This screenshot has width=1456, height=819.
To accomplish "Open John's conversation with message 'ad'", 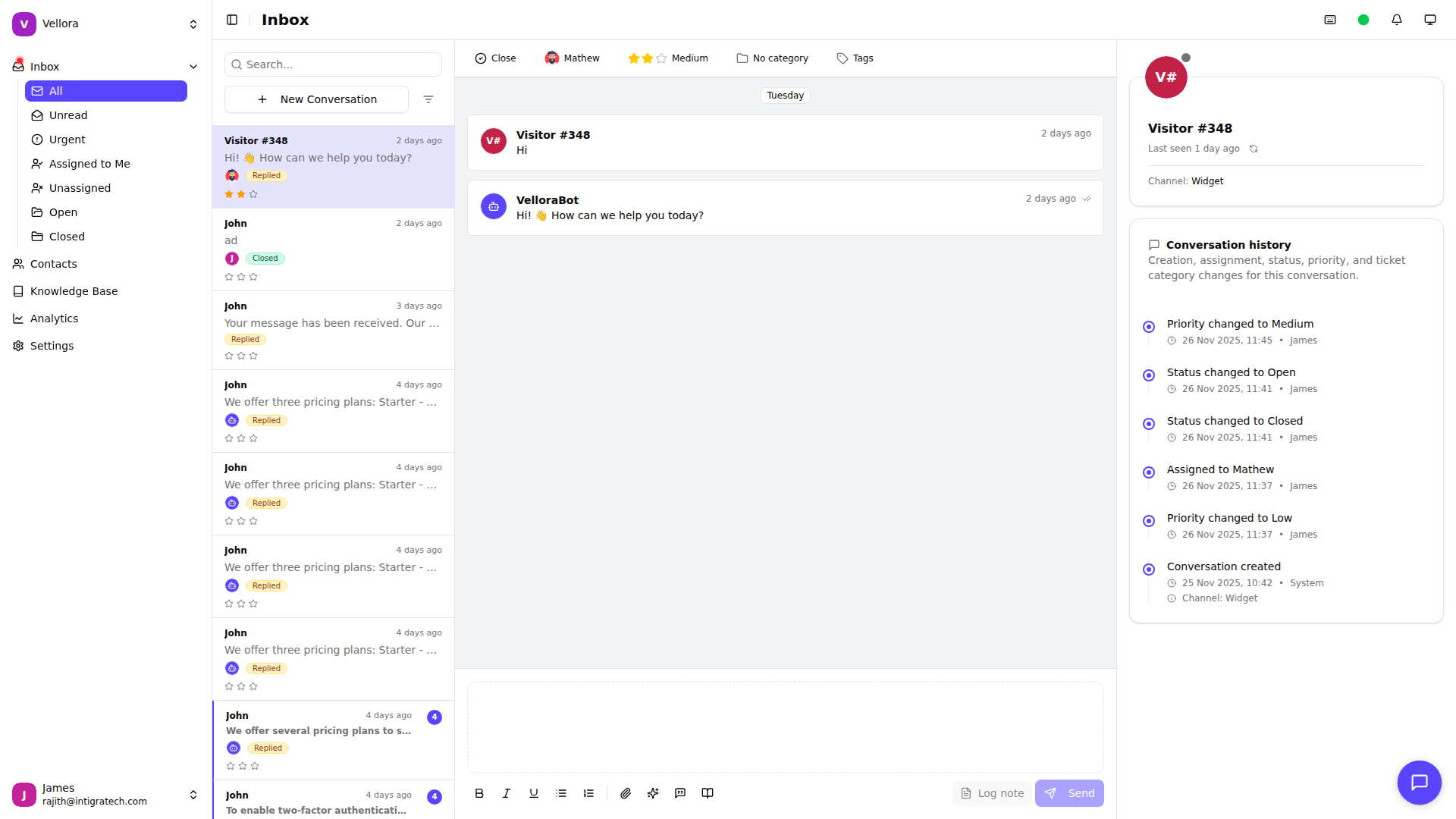I will pos(333,249).
